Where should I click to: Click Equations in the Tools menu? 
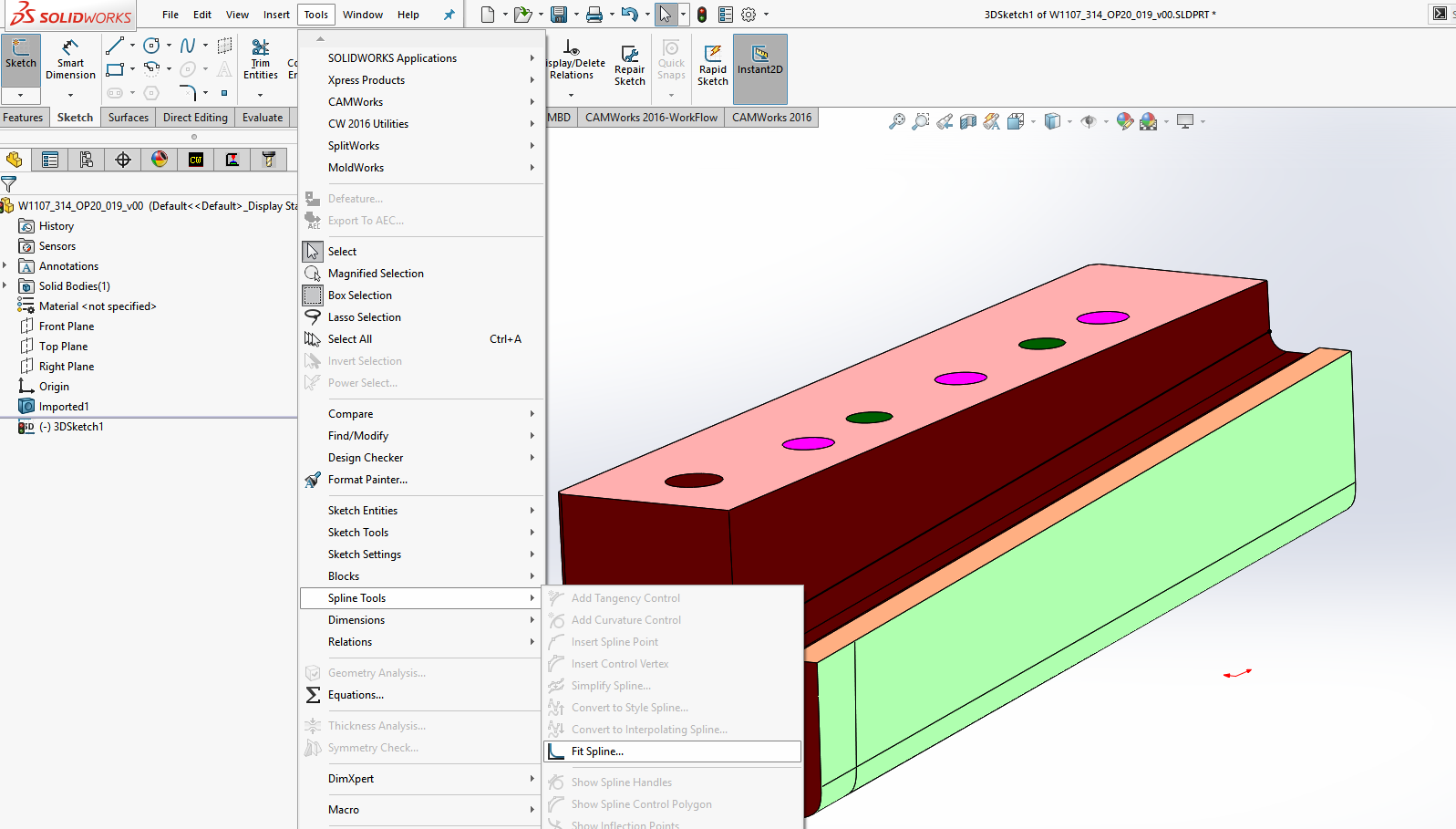[356, 695]
